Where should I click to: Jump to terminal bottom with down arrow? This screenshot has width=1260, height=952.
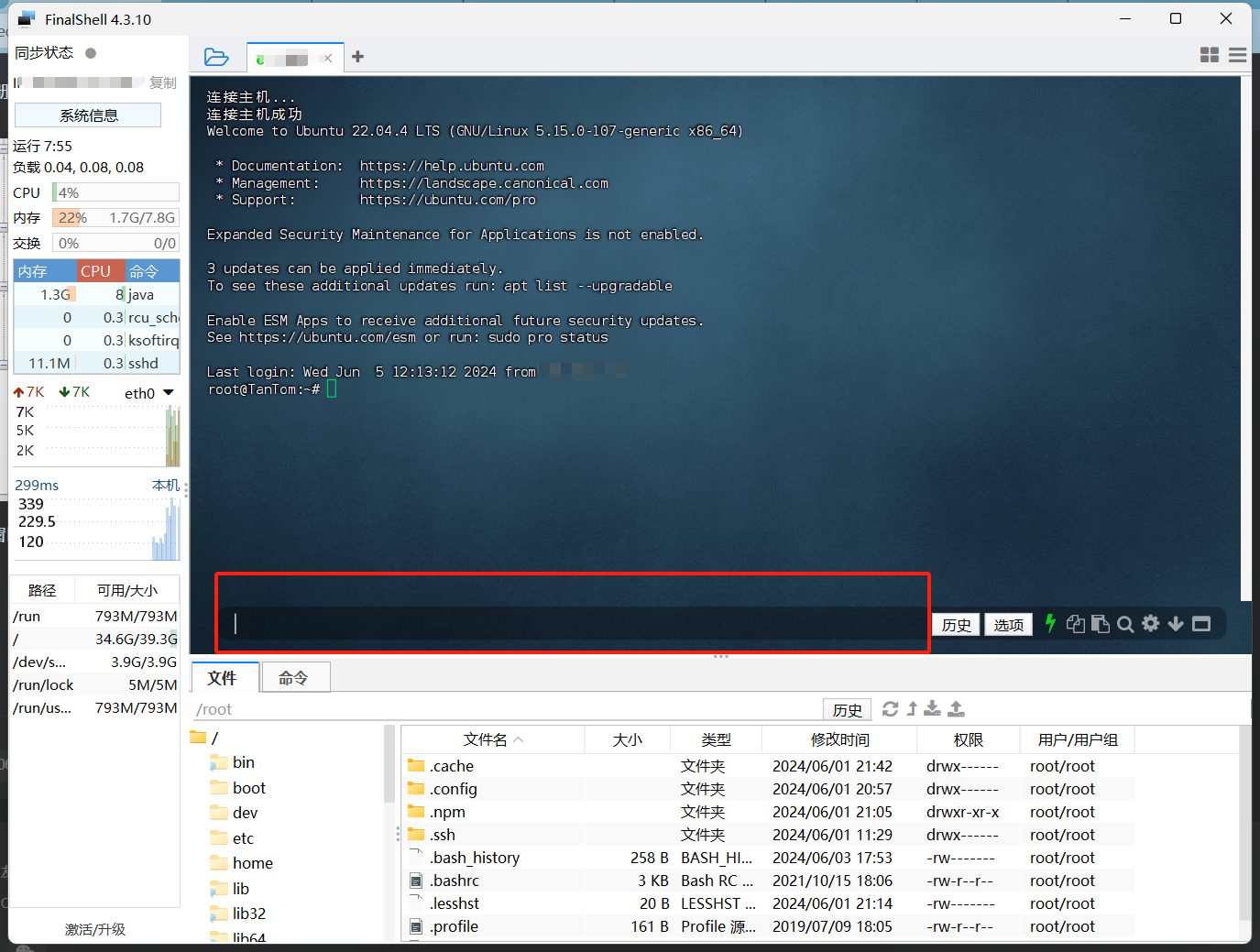(1176, 624)
